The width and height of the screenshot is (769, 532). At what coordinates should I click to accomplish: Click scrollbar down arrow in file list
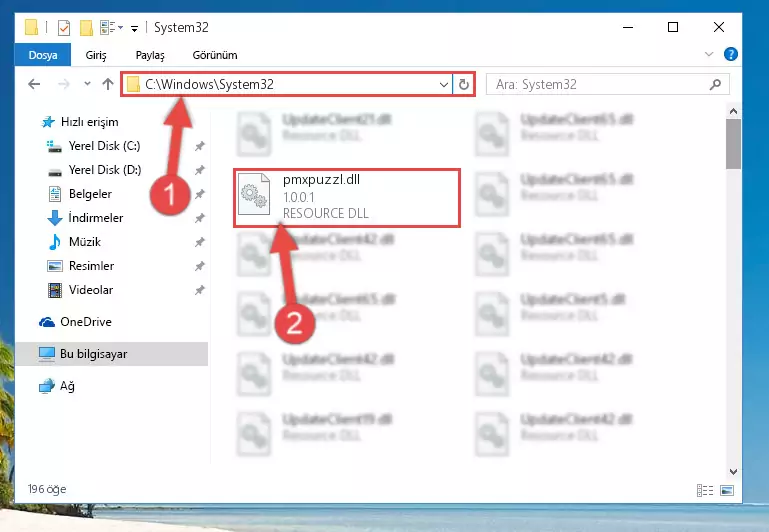tap(733, 472)
